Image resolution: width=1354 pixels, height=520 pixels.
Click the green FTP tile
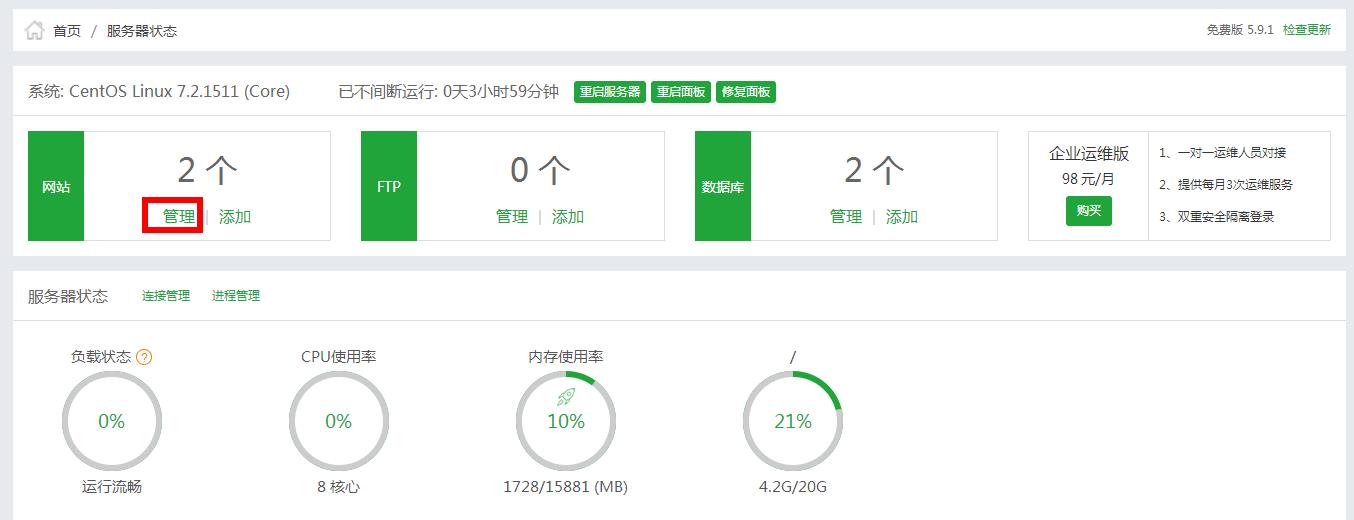click(389, 187)
